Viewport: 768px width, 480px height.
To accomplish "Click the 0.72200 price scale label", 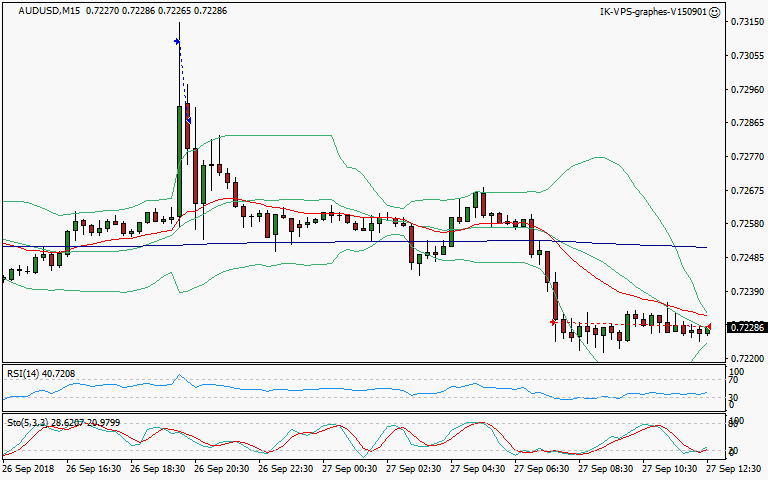I will click(745, 358).
